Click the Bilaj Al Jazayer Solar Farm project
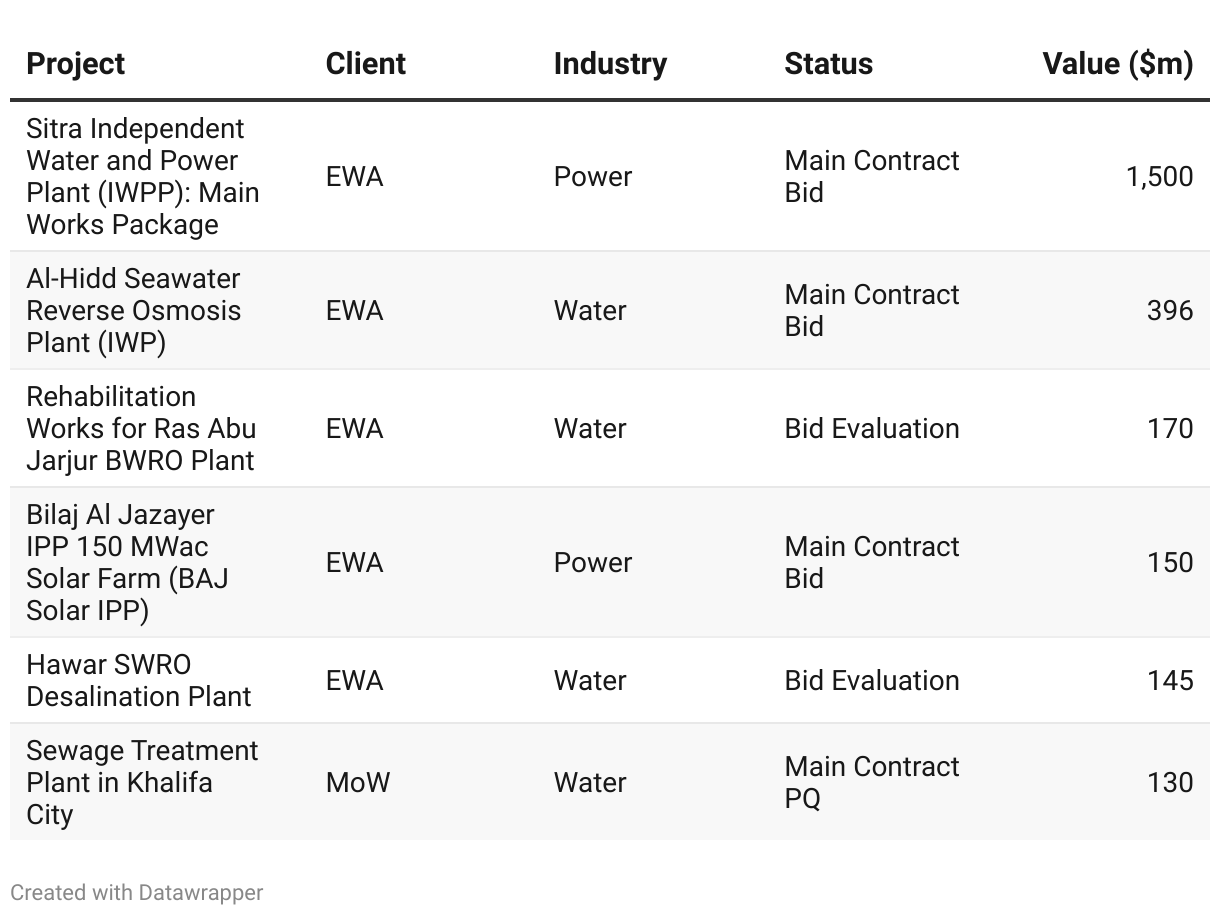The width and height of the screenshot is (1220, 916). (x=129, y=563)
